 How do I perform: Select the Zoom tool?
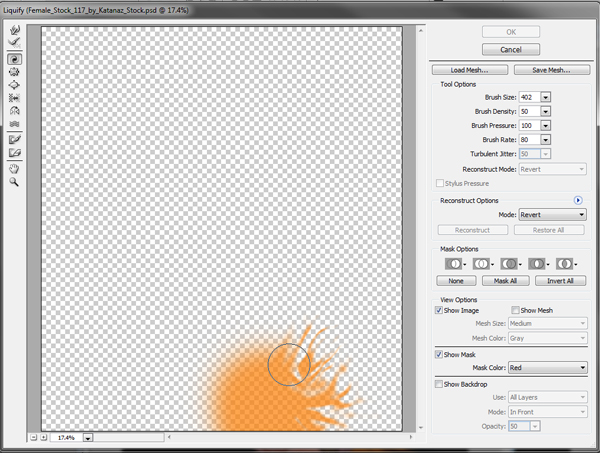pos(15,182)
